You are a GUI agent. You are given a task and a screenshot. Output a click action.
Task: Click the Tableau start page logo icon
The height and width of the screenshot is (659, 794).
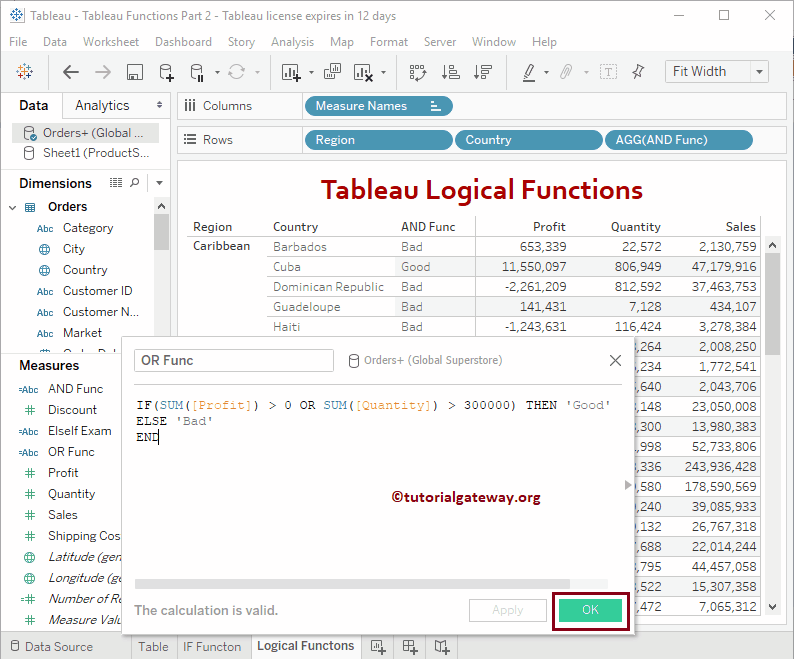coord(24,72)
